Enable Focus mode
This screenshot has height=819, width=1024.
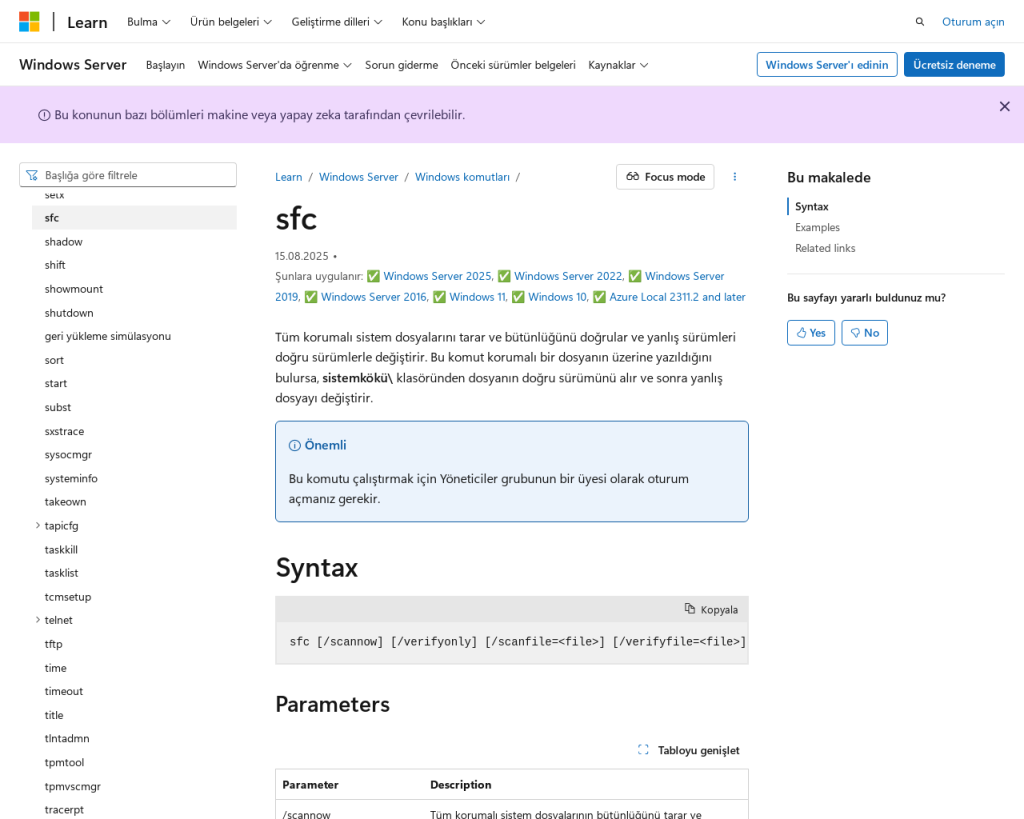[x=665, y=177]
